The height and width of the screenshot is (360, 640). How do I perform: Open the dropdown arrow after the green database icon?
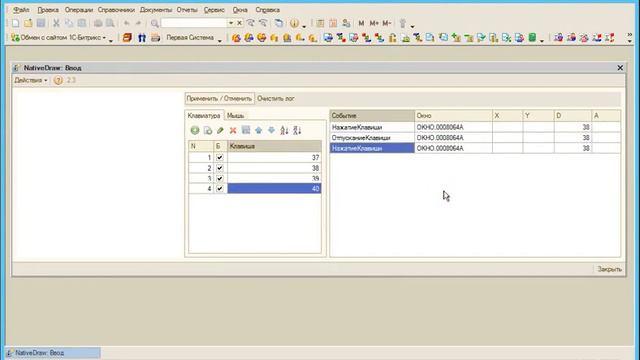(x=542, y=40)
